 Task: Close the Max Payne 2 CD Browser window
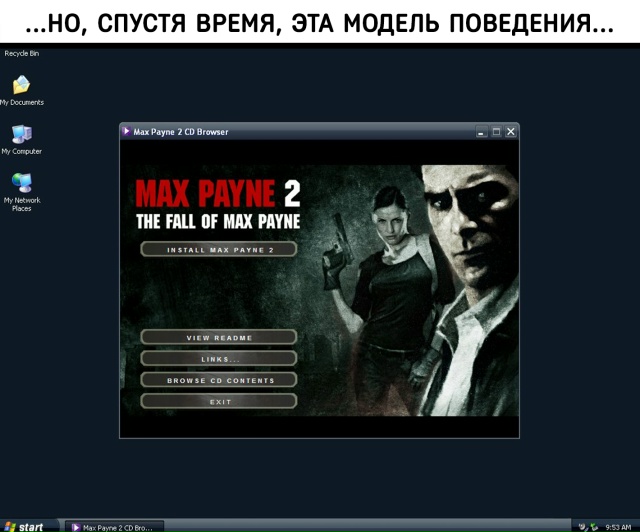[510, 131]
